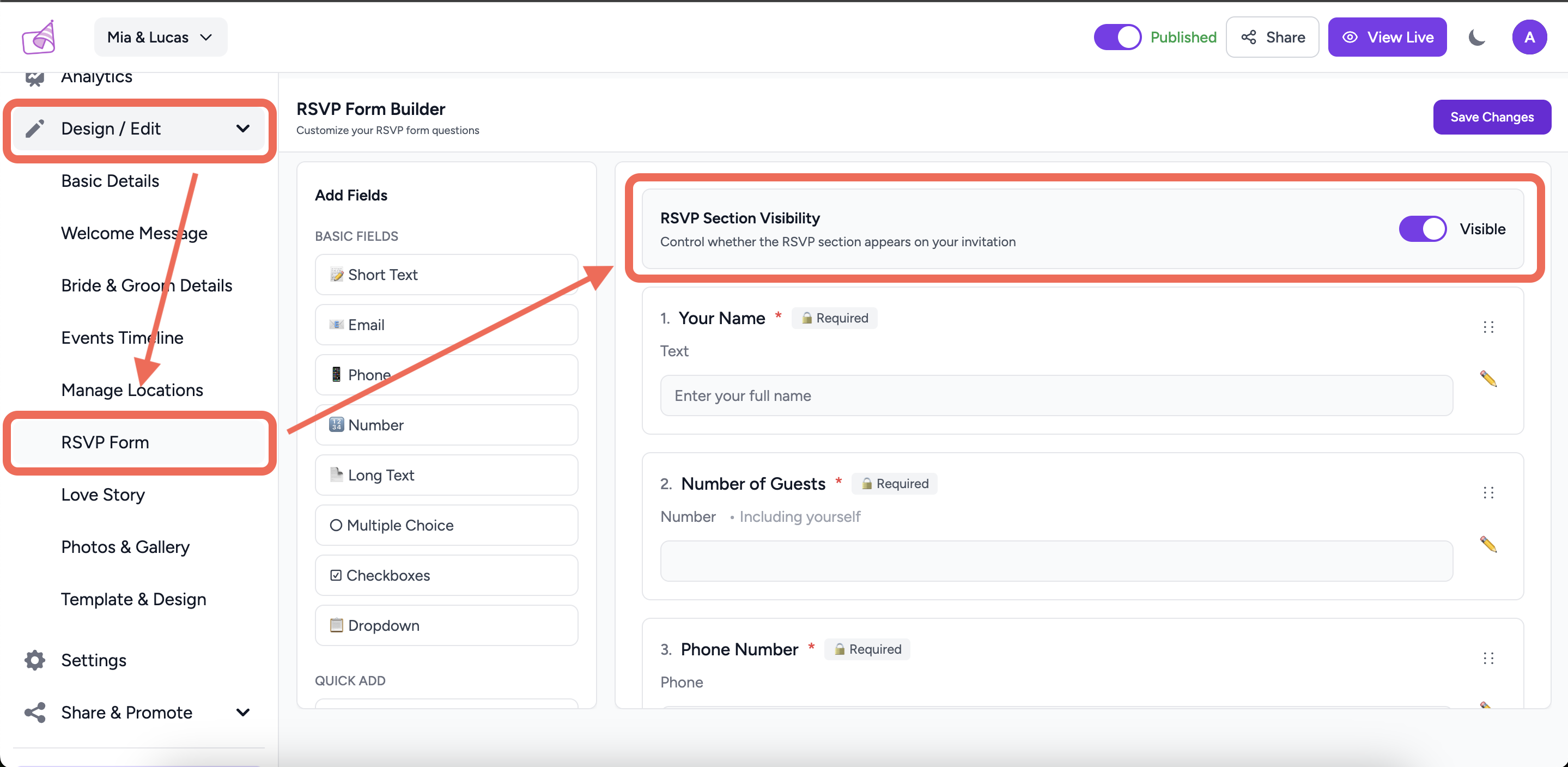1568x767 pixels.
Task: Click the Share & Promote share icon
Action: [x=35, y=713]
